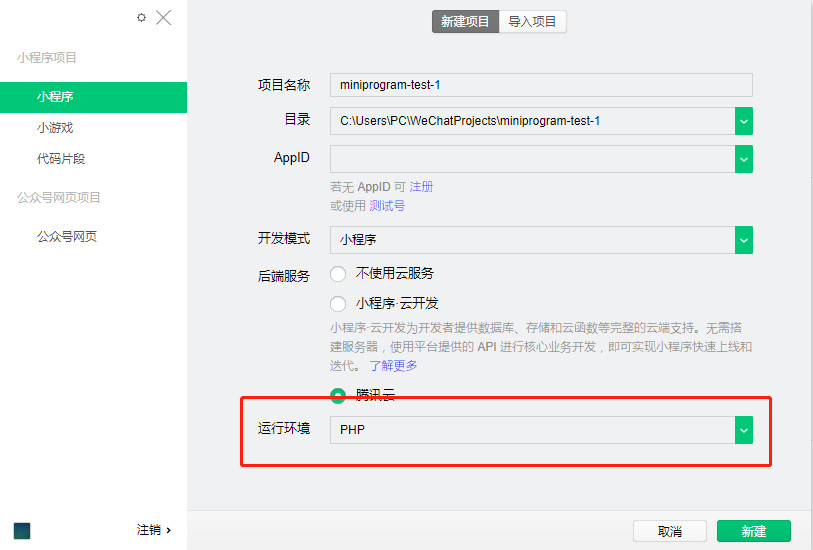The height and width of the screenshot is (550, 813).
Task: Click the 目录 path field
Action: click(532, 121)
